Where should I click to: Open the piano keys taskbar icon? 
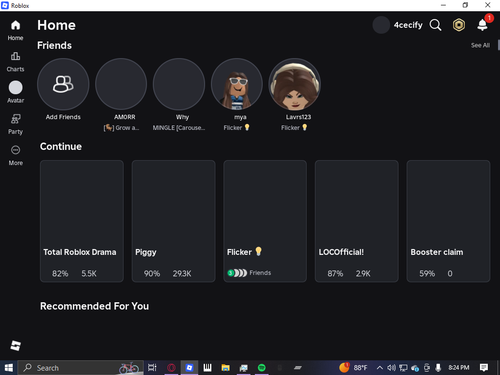pyautogui.click(x=207, y=368)
